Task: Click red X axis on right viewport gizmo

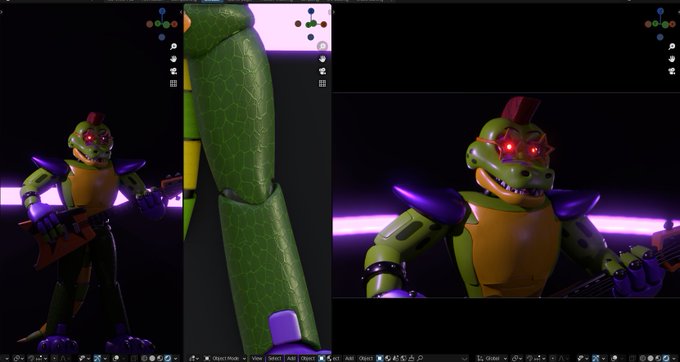Action: (673, 24)
